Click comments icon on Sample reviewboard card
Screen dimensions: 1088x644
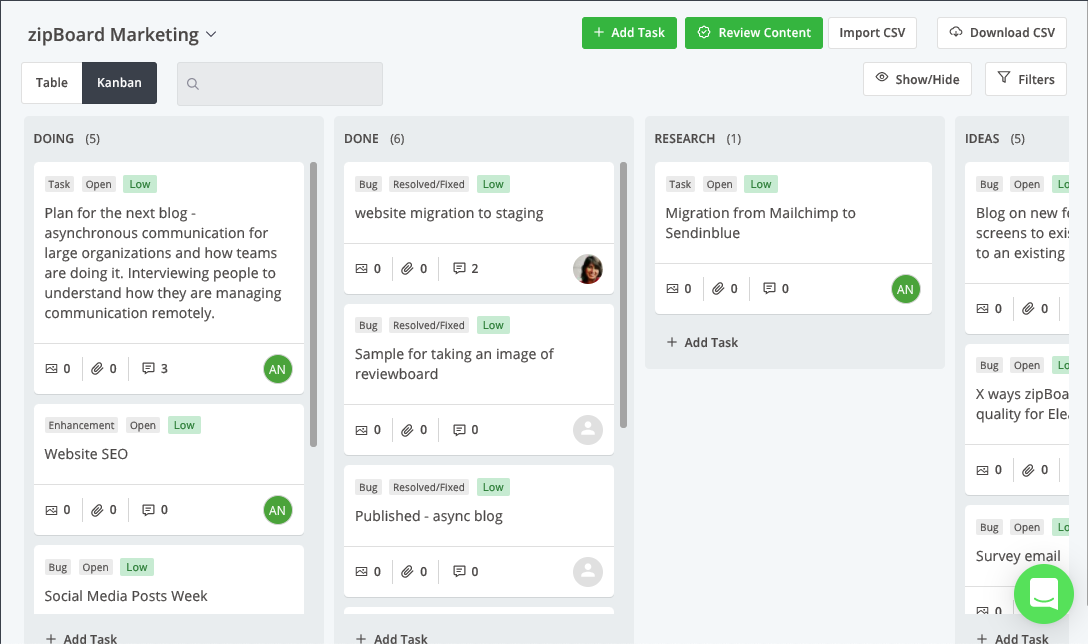pos(459,430)
